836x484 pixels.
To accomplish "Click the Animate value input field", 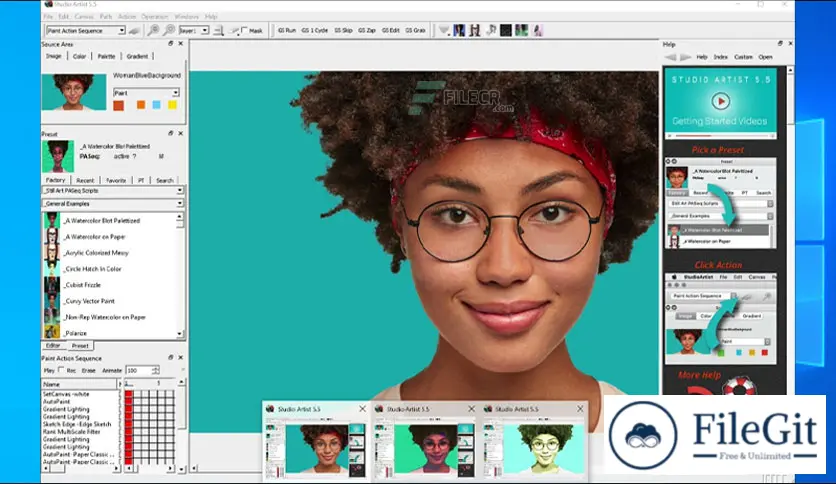I will coord(139,370).
